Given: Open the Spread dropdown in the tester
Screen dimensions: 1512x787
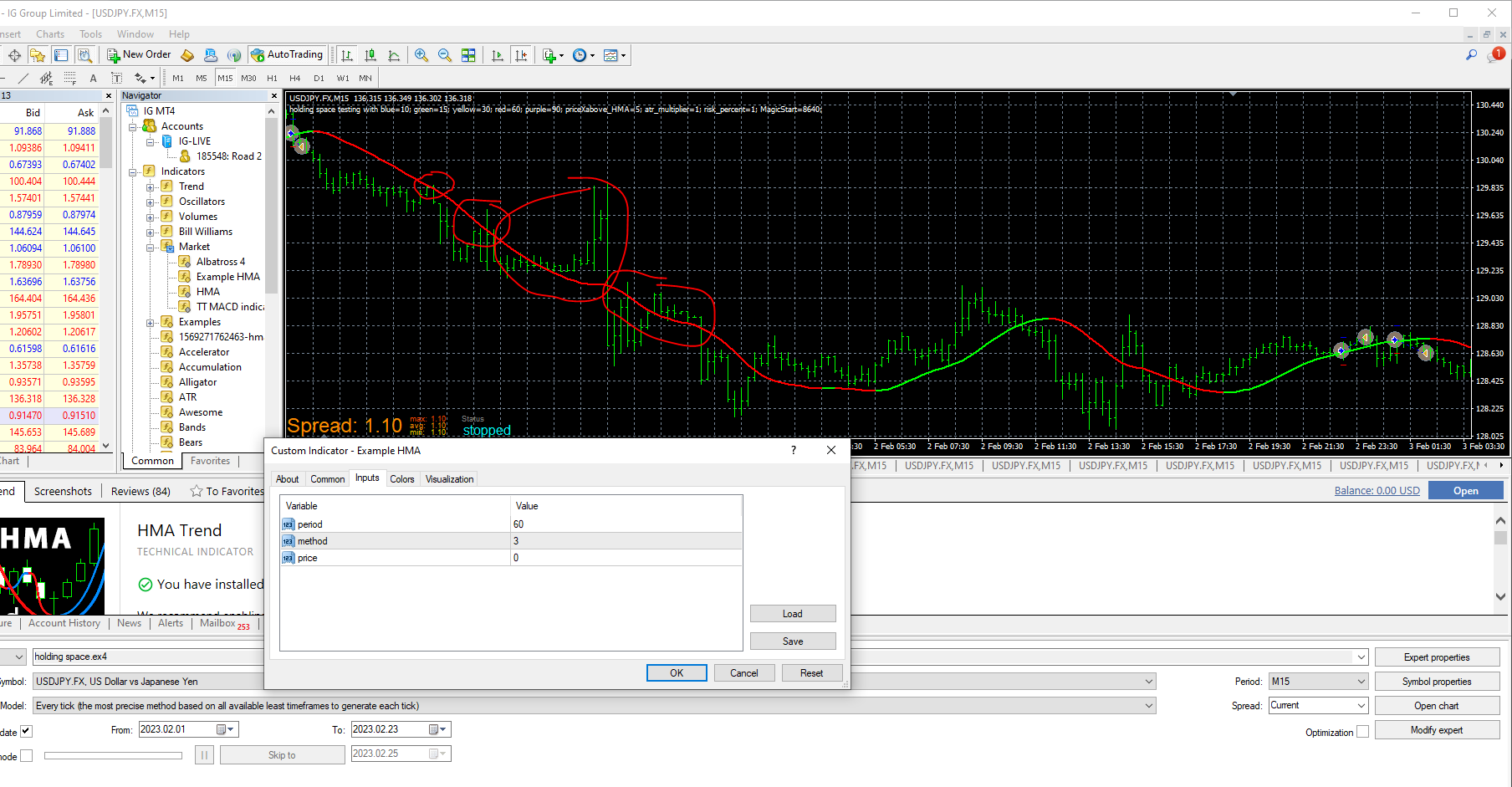Looking at the screenshot, I should click(x=1318, y=706).
